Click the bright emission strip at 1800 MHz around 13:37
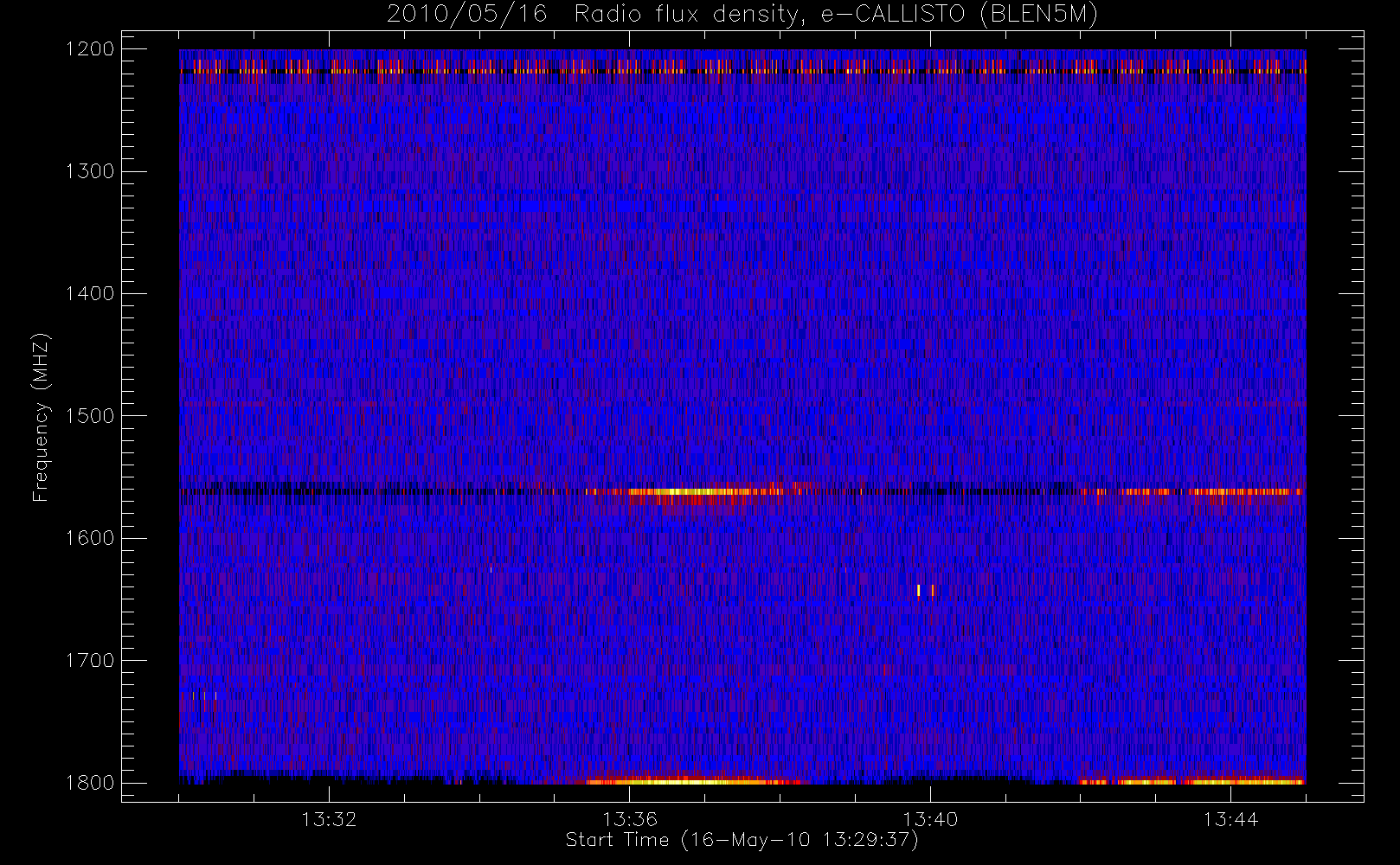This screenshot has width=1400, height=865. (x=692, y=782)
